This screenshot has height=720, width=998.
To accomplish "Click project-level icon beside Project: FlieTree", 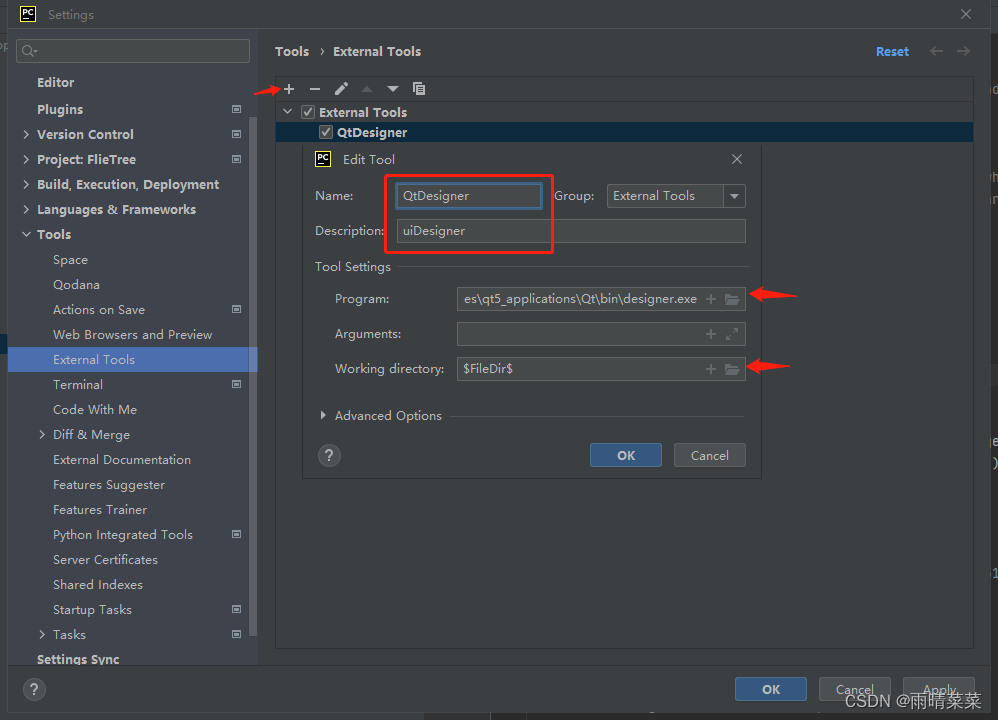I will (237, 159).
